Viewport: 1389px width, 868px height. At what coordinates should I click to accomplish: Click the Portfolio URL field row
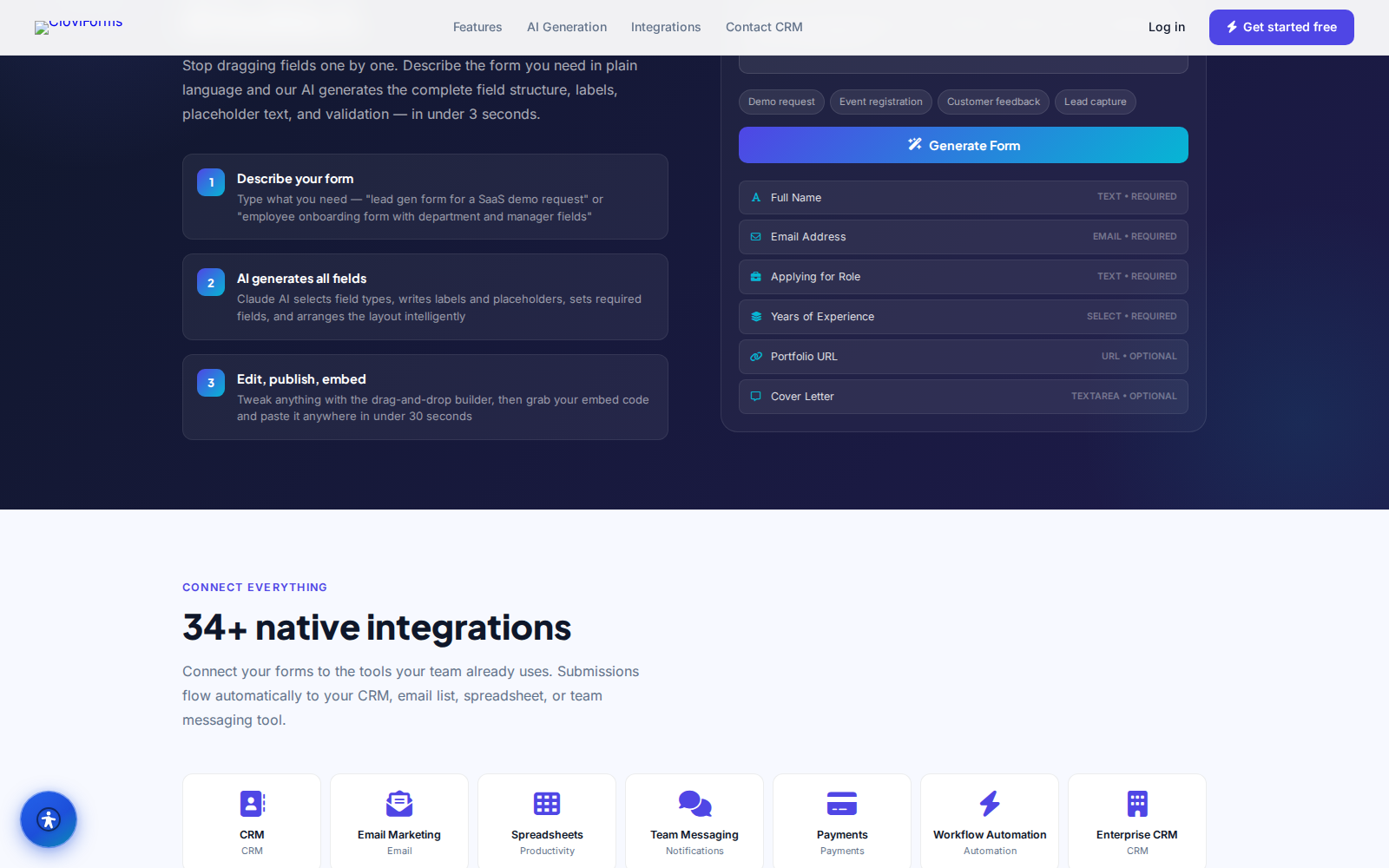(964, 357)
